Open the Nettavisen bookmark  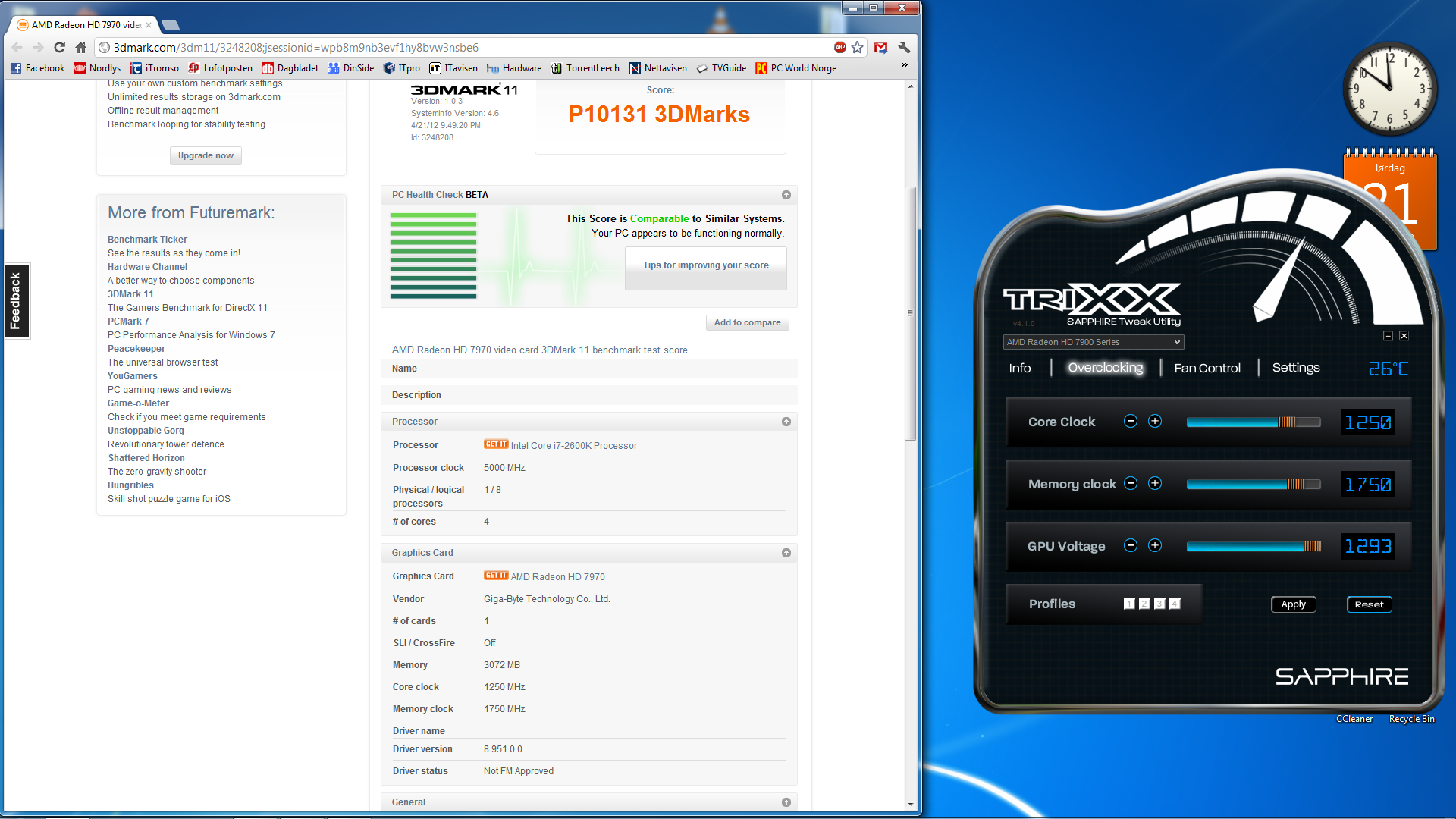point(658,68)
